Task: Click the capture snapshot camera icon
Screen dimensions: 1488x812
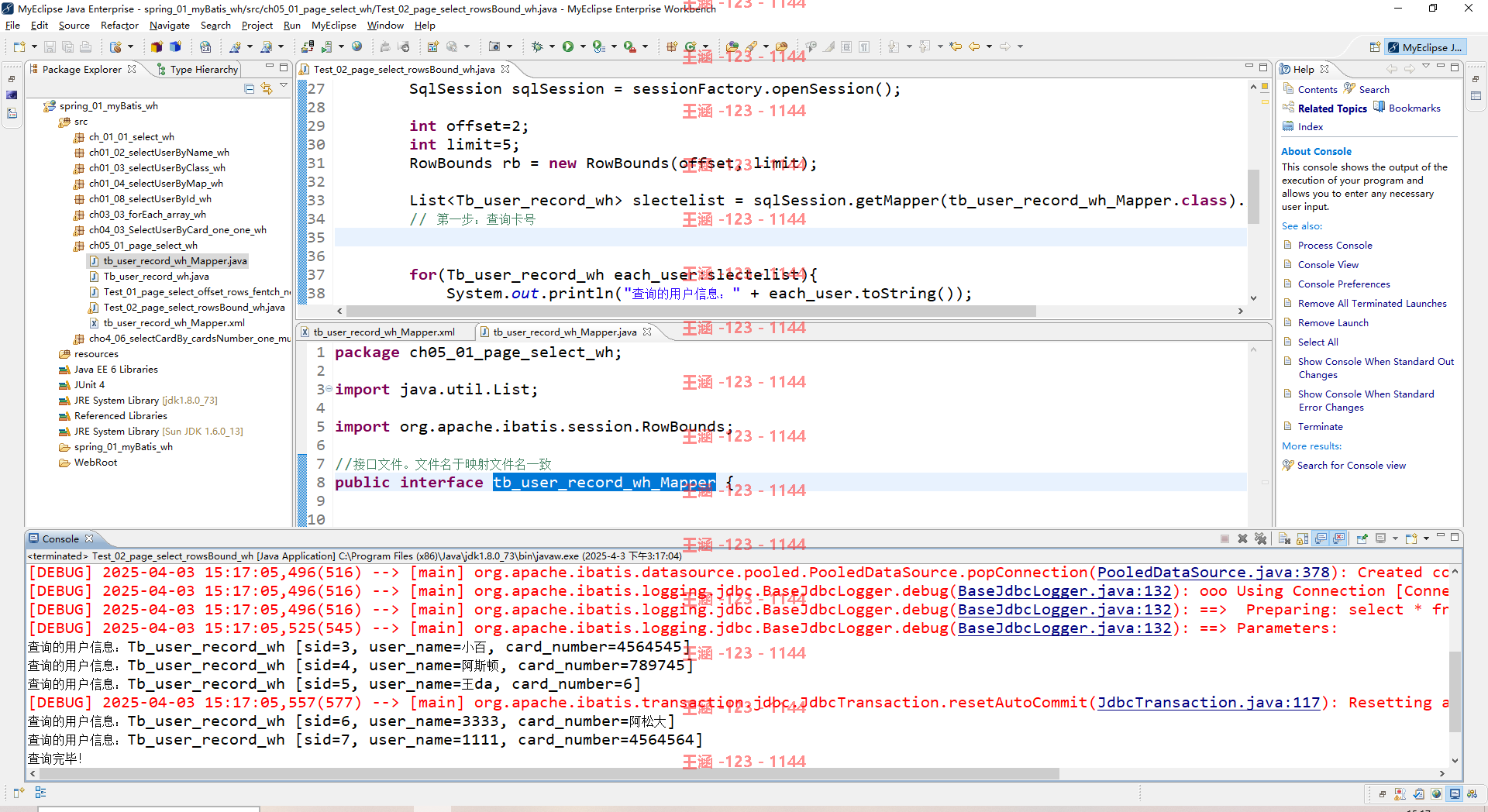Action: click(x=494, y=46)
